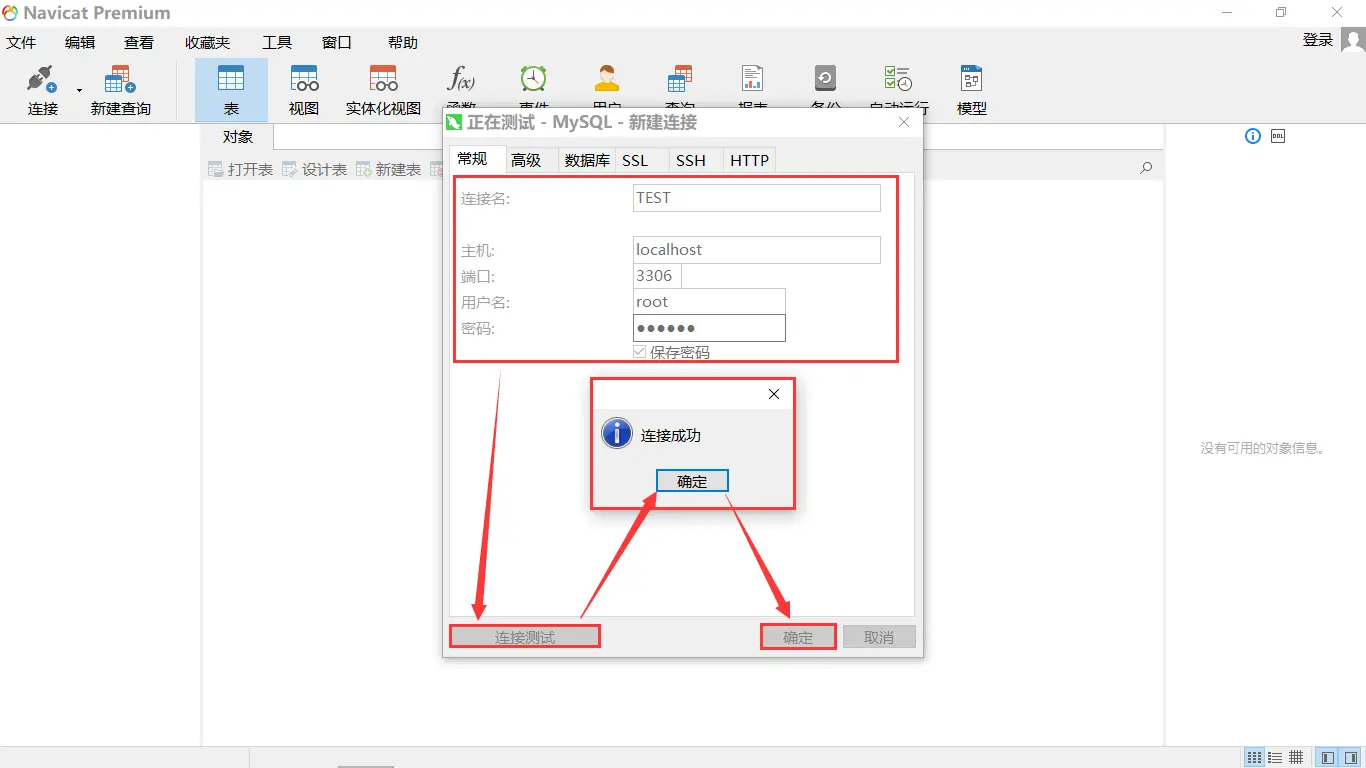This screenshot has height=768, width=1366.
Task: Open the 编辑 menu
Action: point(80,43)
